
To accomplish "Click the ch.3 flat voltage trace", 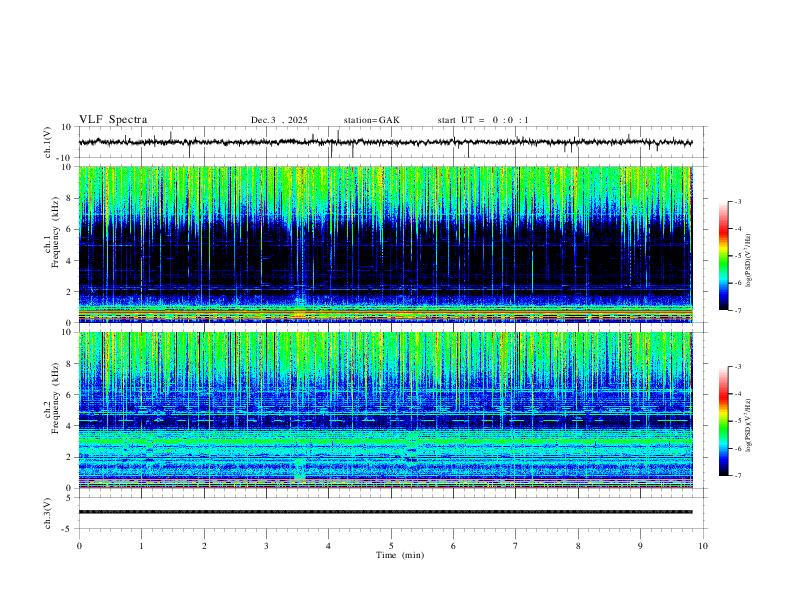I will tap(385, 512).
